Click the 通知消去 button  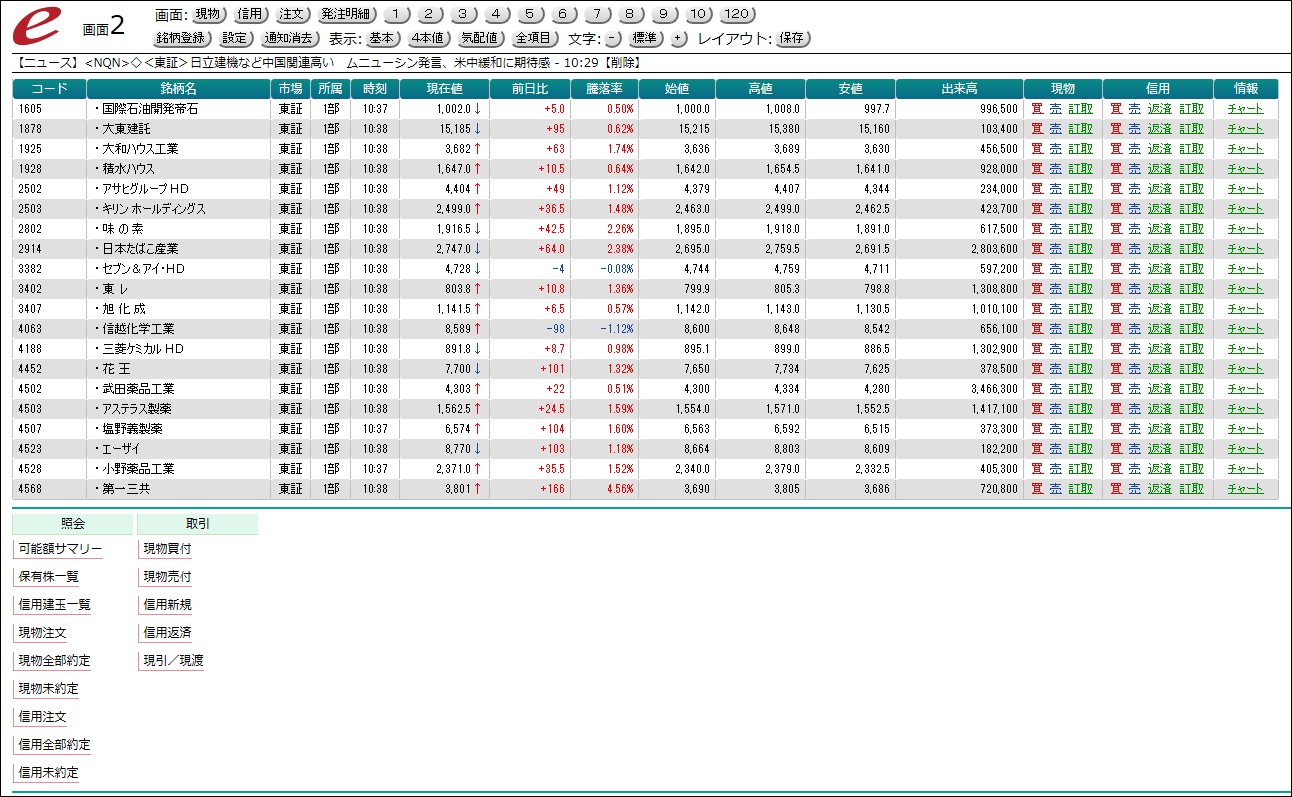(x=290, y=39)
